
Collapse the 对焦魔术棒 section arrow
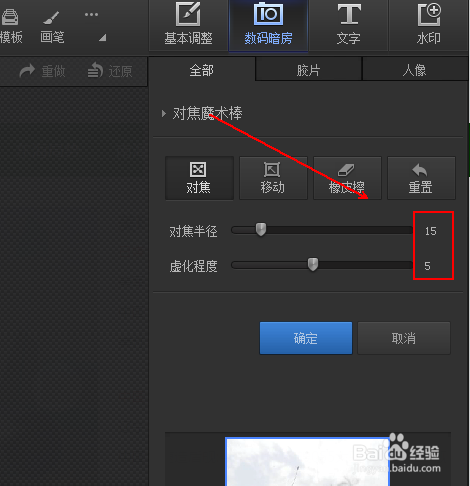[x=164, y=114]
